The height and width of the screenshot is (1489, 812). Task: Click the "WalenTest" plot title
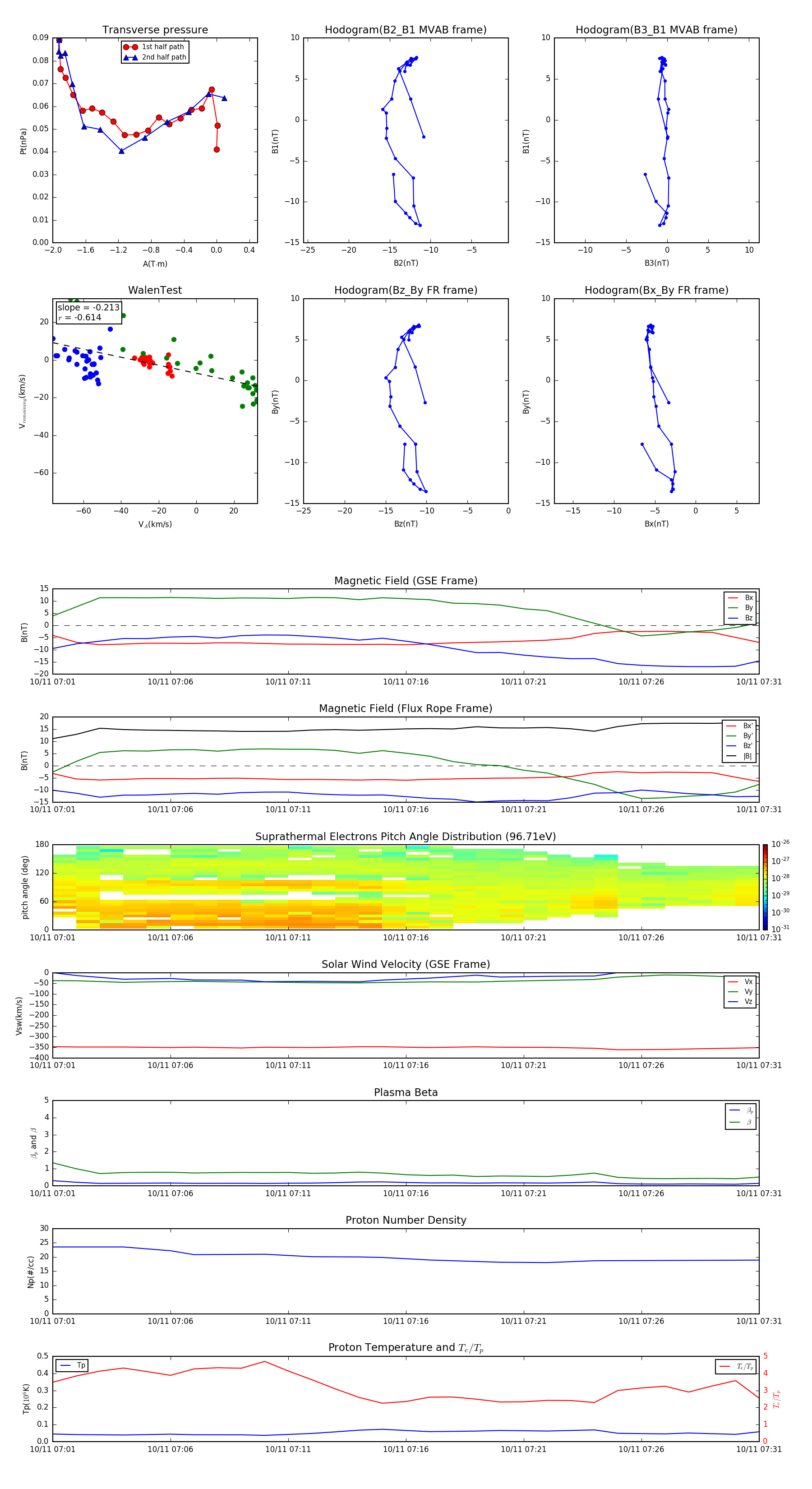(155, 290)
